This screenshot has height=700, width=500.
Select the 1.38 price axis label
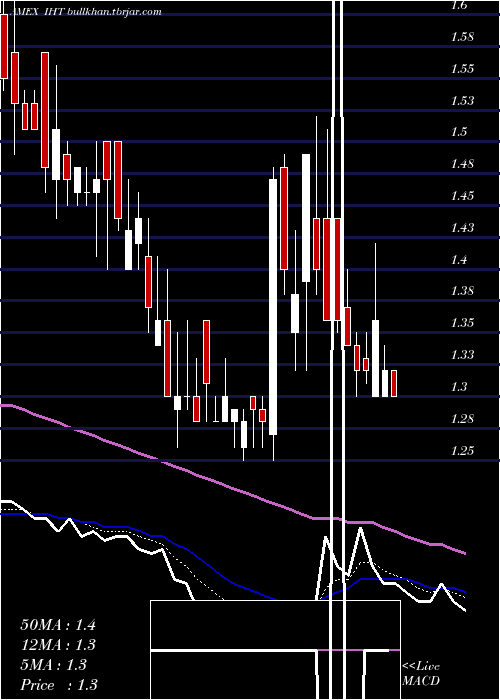(x=463, y=291)
